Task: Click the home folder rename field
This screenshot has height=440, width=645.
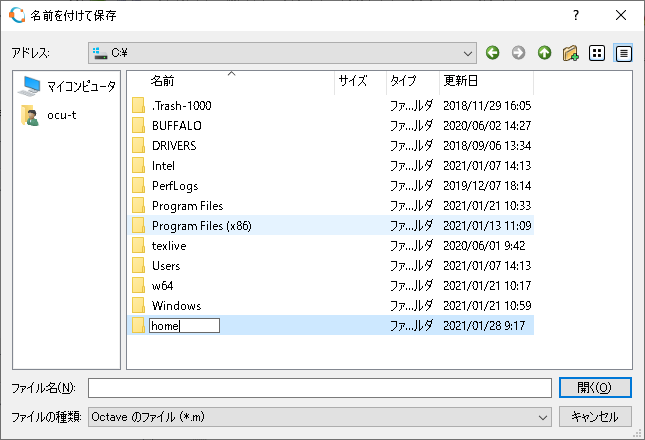Action: click(x=183, y=325)
